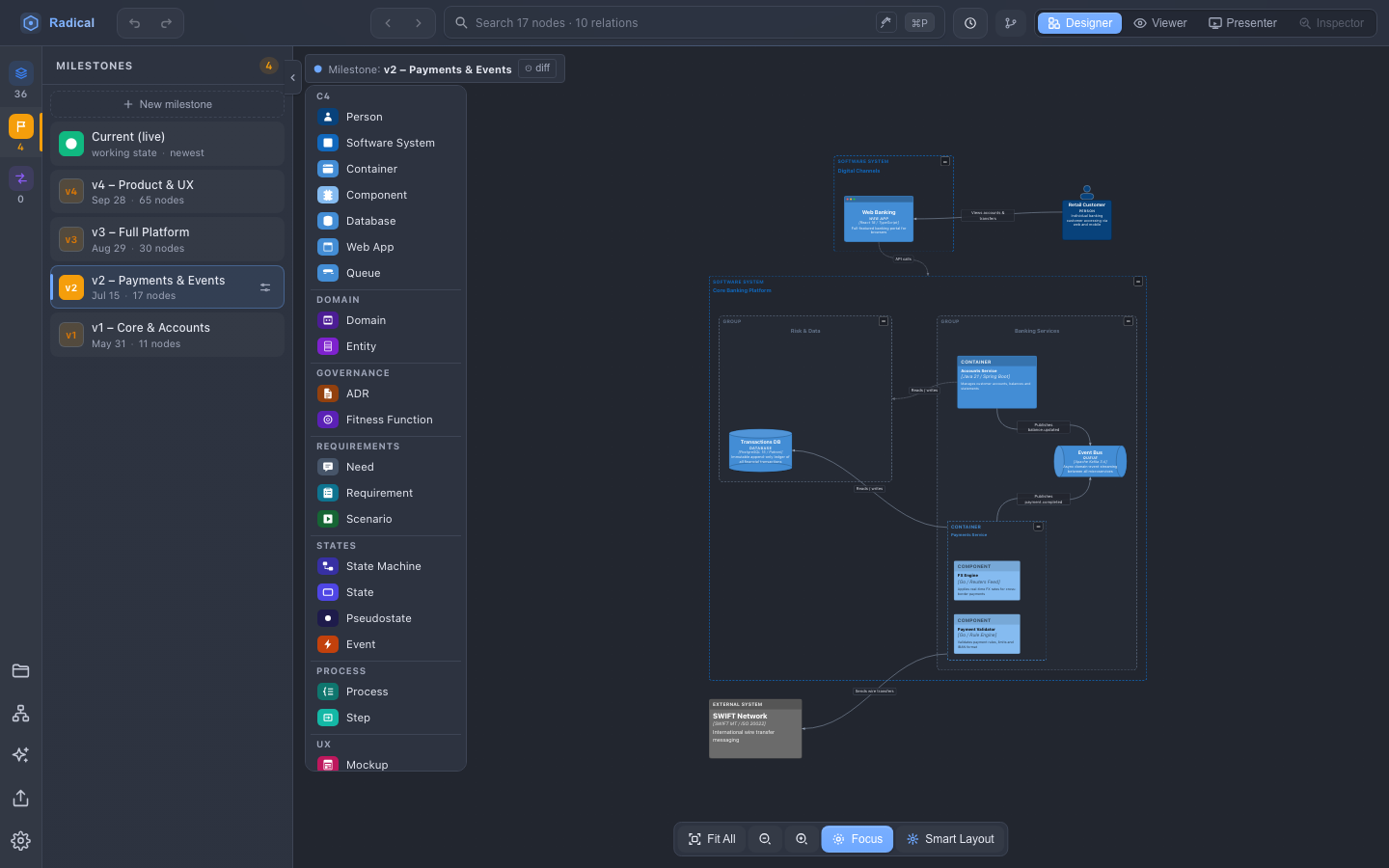Pick the Fitness Function palette item
1389x868 pixels.
[x=386, y=420]
